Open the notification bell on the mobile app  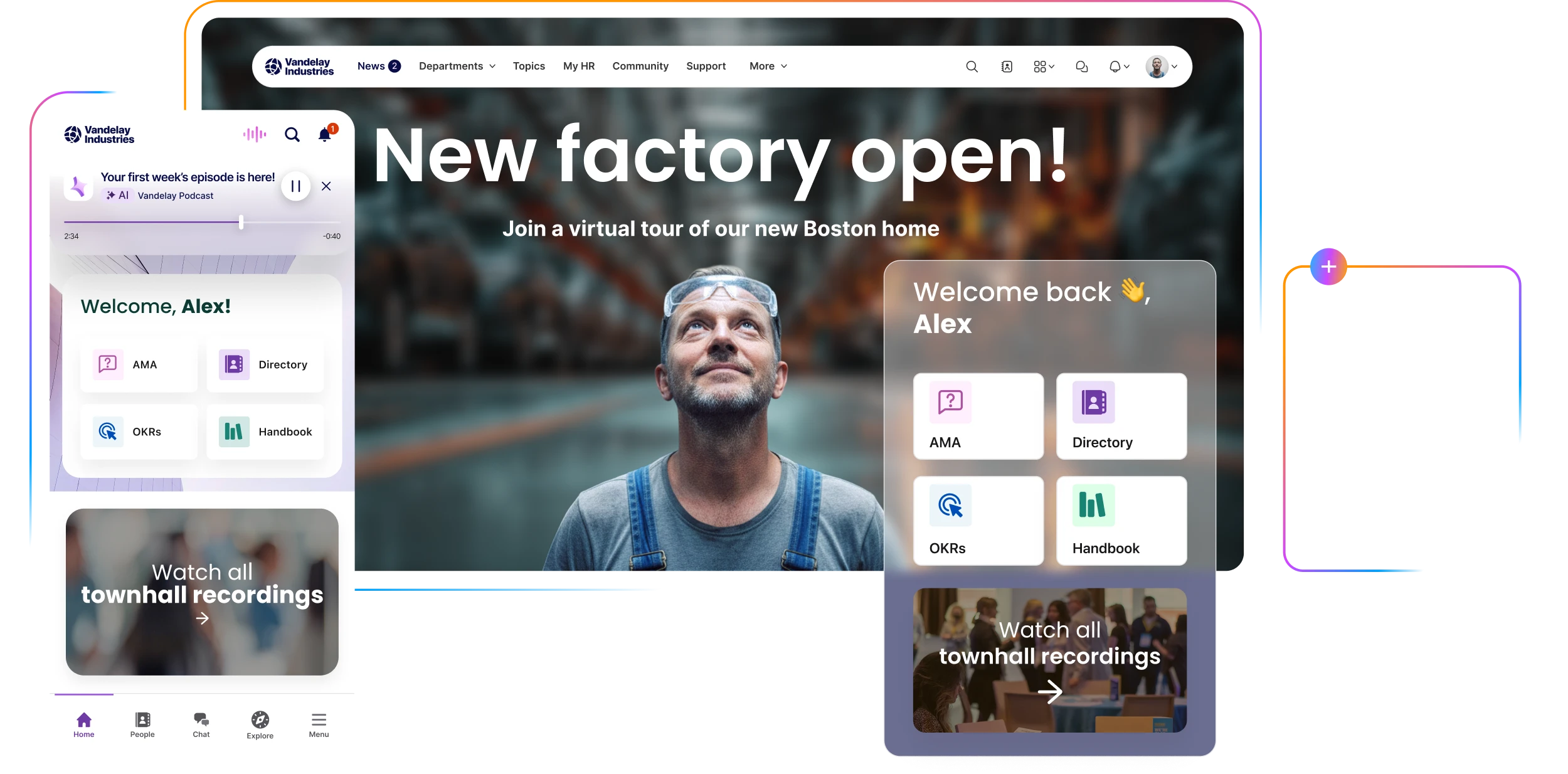pos(325,134)
